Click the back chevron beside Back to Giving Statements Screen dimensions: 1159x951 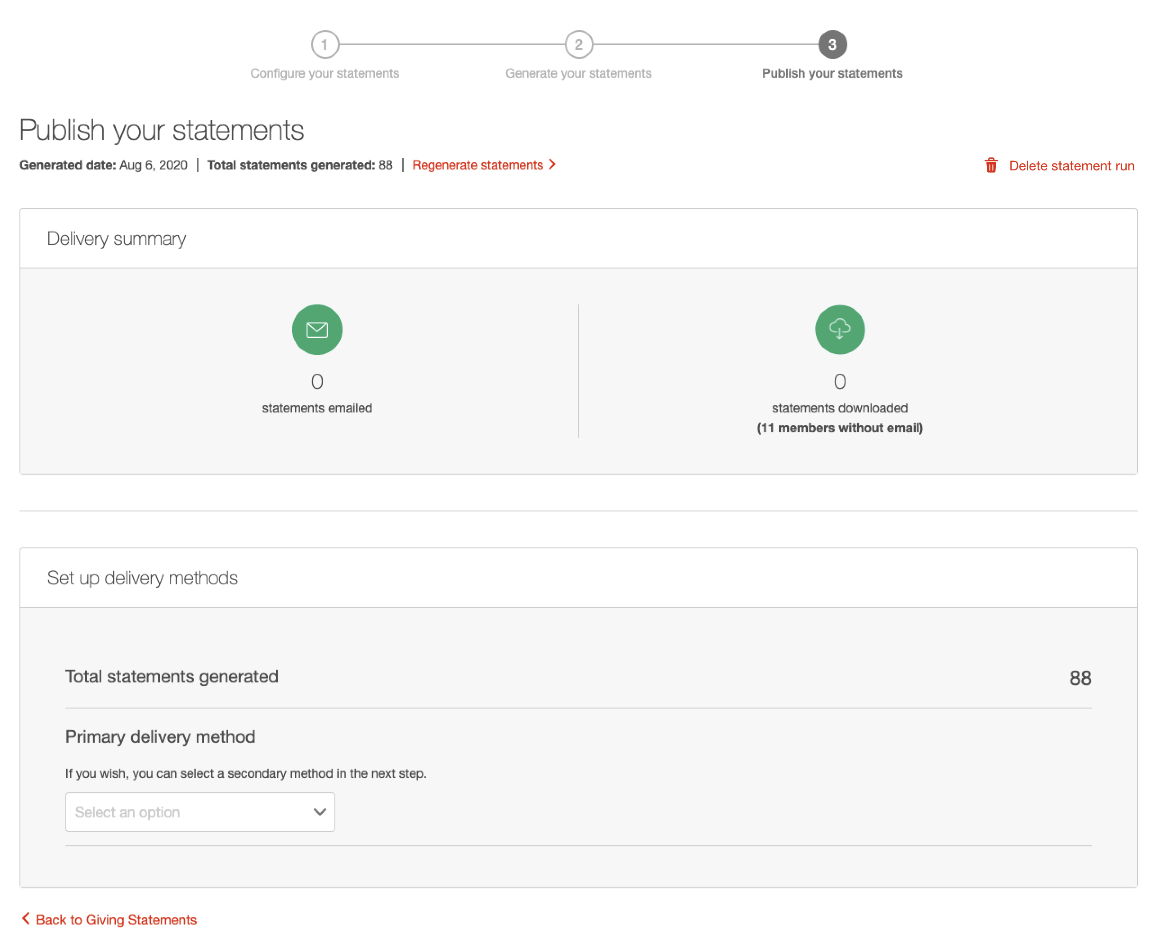25,919
